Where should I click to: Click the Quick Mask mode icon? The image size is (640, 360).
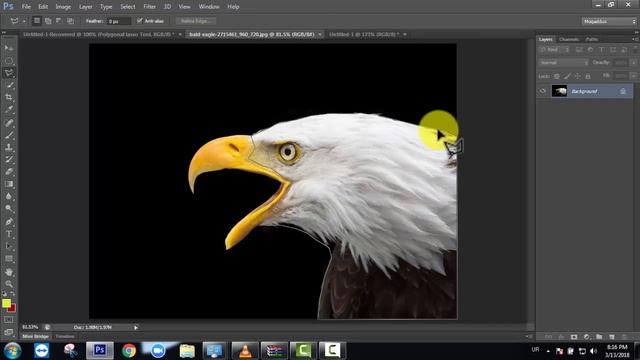click(x=9, y=320)
